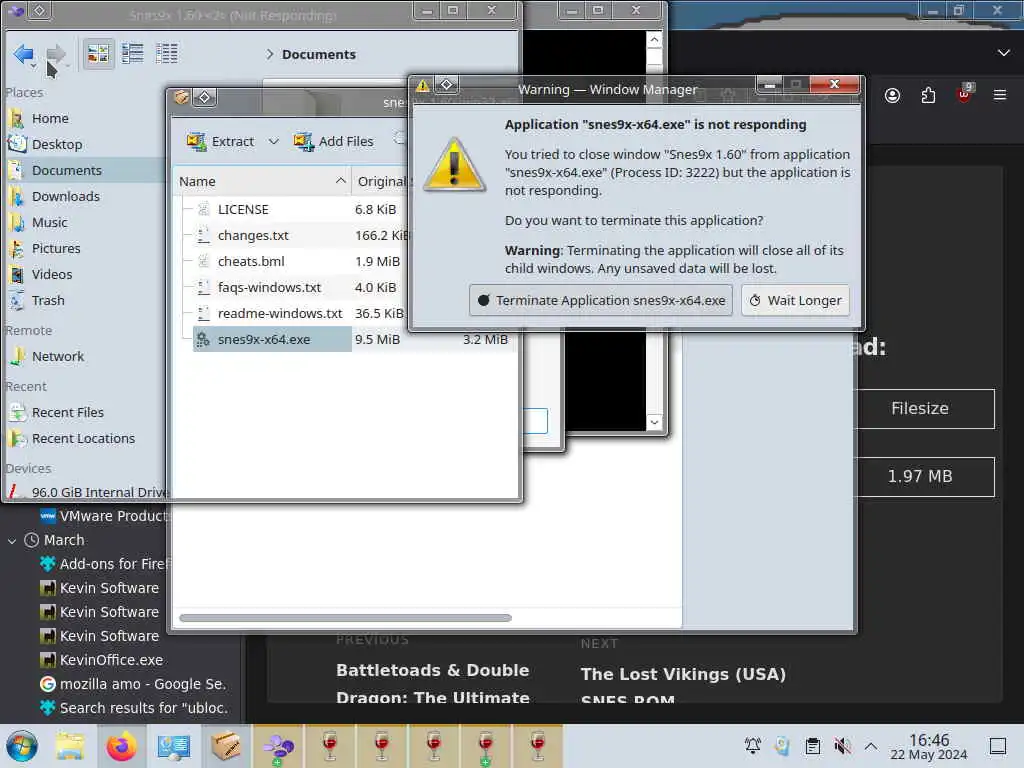Screen dimensions: 1024x768
Task: Click horizontal scrollbar in Ark window
Action: tap(345, 618)
